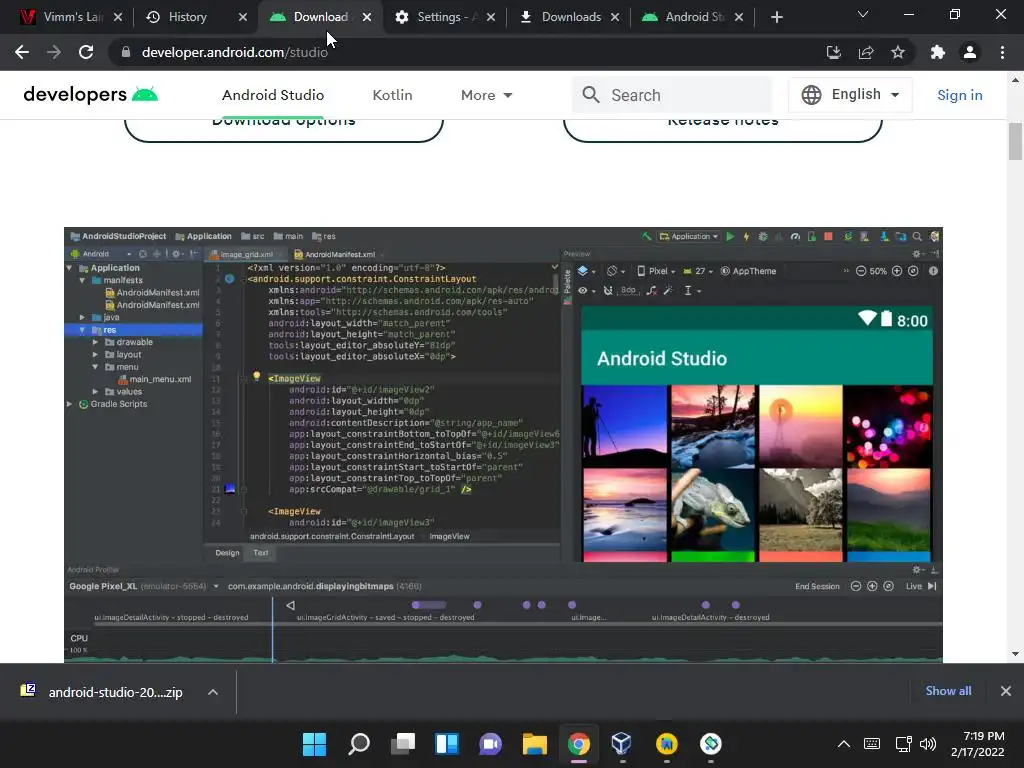Click the scrollbar down arrow
The width and height of the screenshot is (1024, 768).
[1015, 654]
